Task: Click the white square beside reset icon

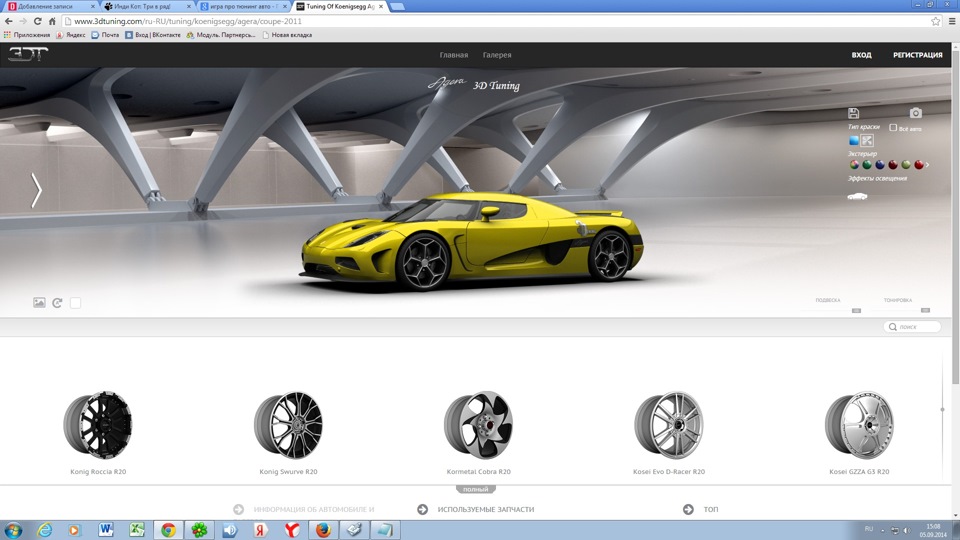Action: pos(75,302)
